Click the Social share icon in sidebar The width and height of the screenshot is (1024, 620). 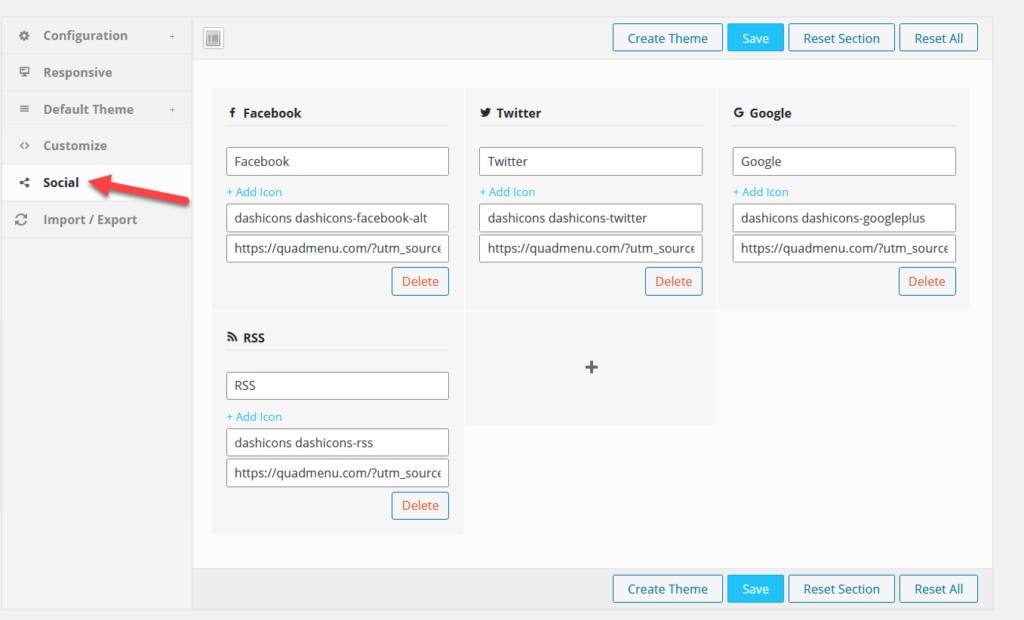point(24,183)
